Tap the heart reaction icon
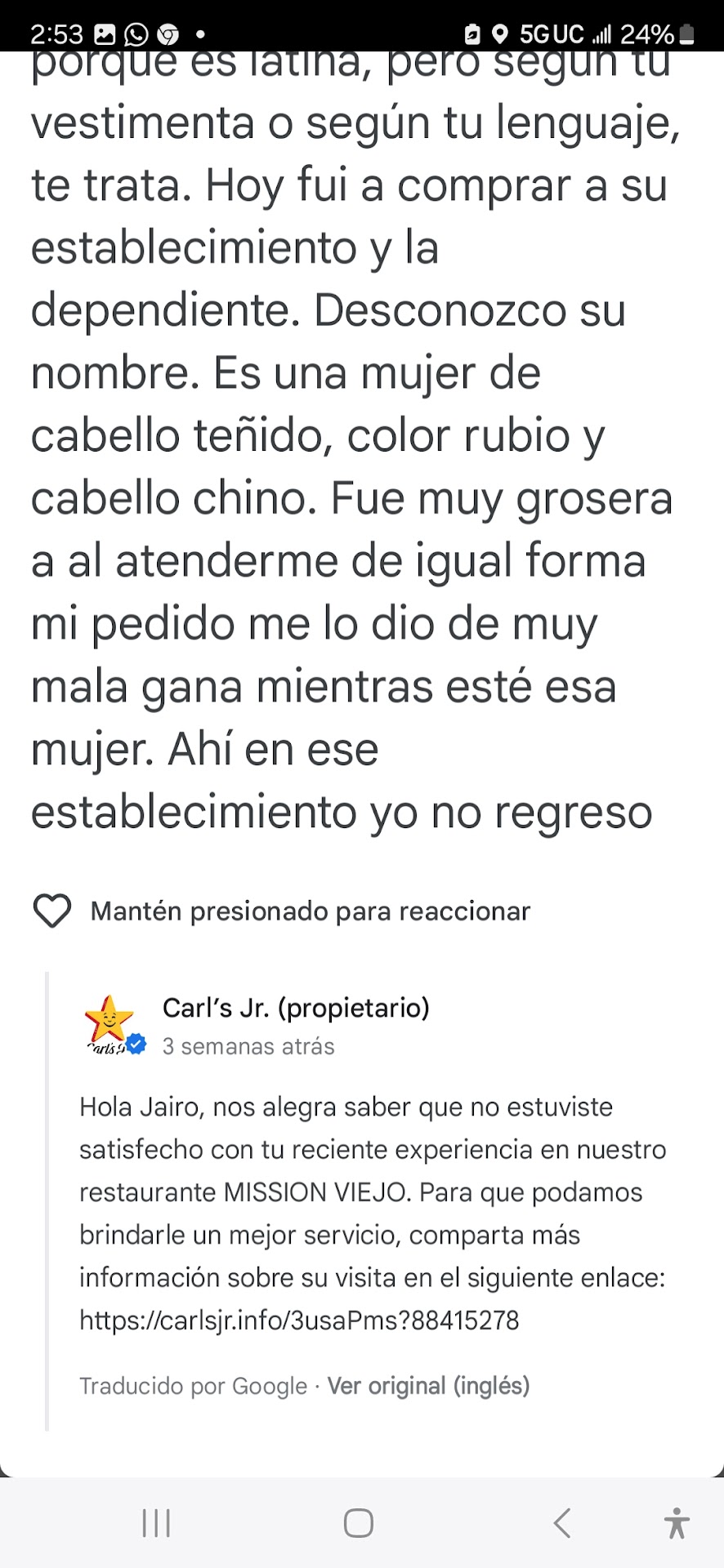Viewport: 724px width, 1568px height. [x=51, y=911]
